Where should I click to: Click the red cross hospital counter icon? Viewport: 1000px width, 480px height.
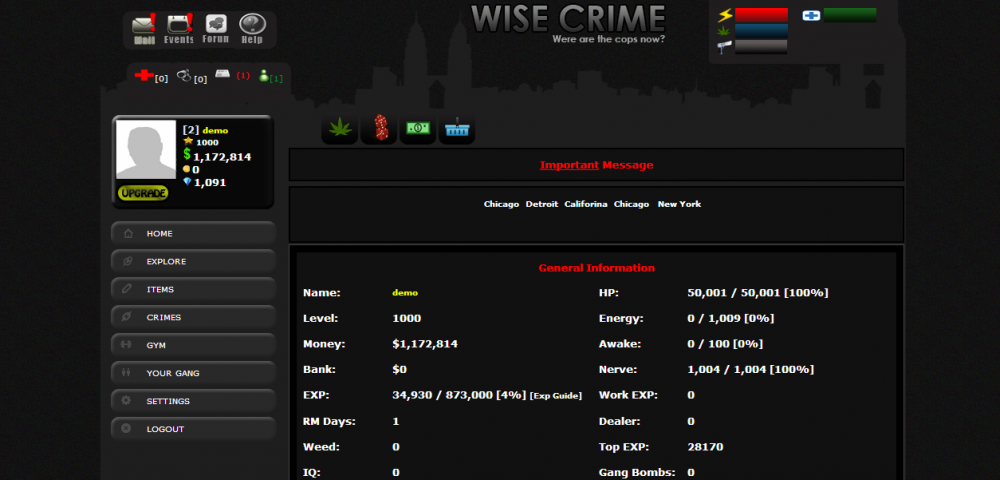[x=143, y=76]
